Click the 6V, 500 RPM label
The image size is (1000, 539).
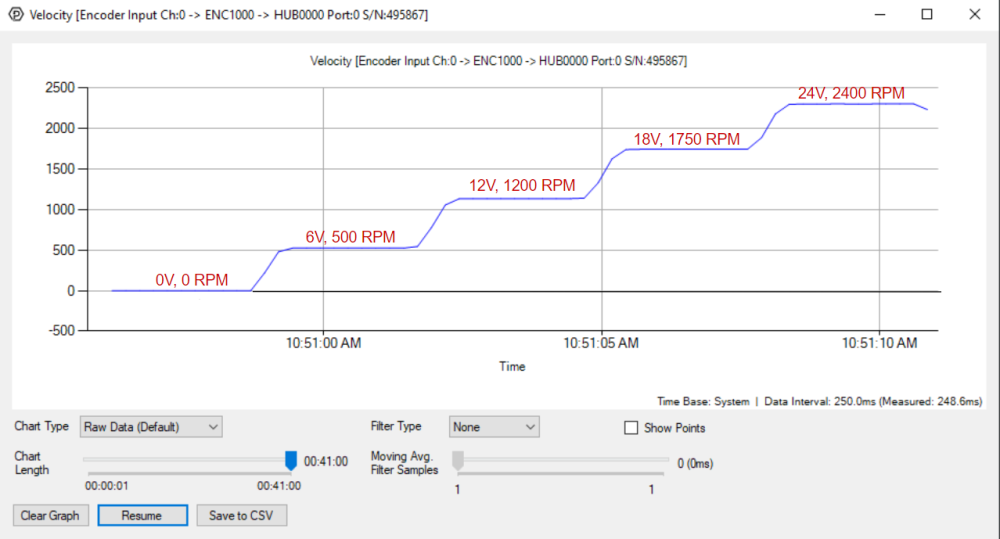[350, 237]
